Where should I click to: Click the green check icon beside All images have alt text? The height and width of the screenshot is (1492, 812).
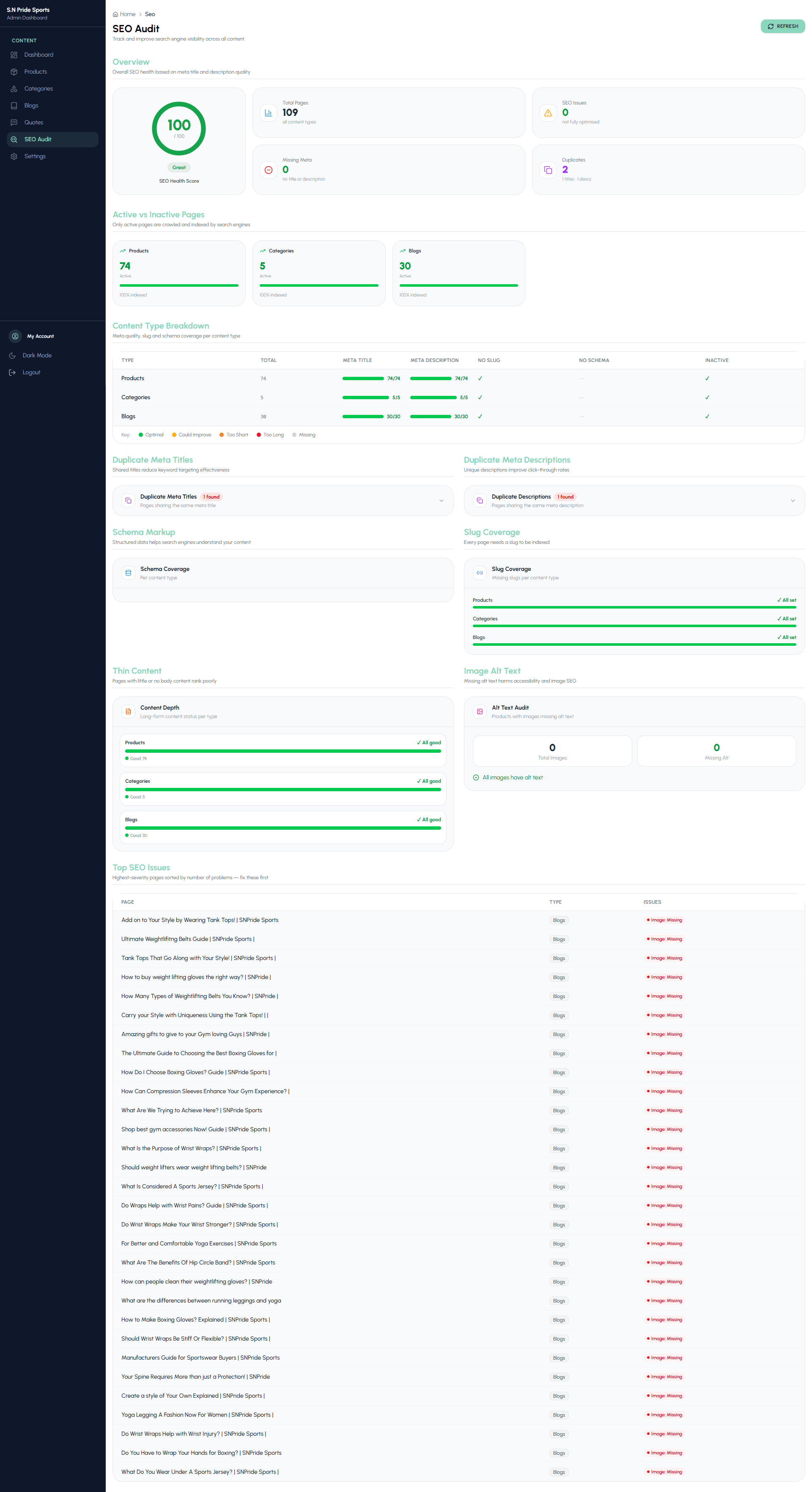click(x=476, y=777)
